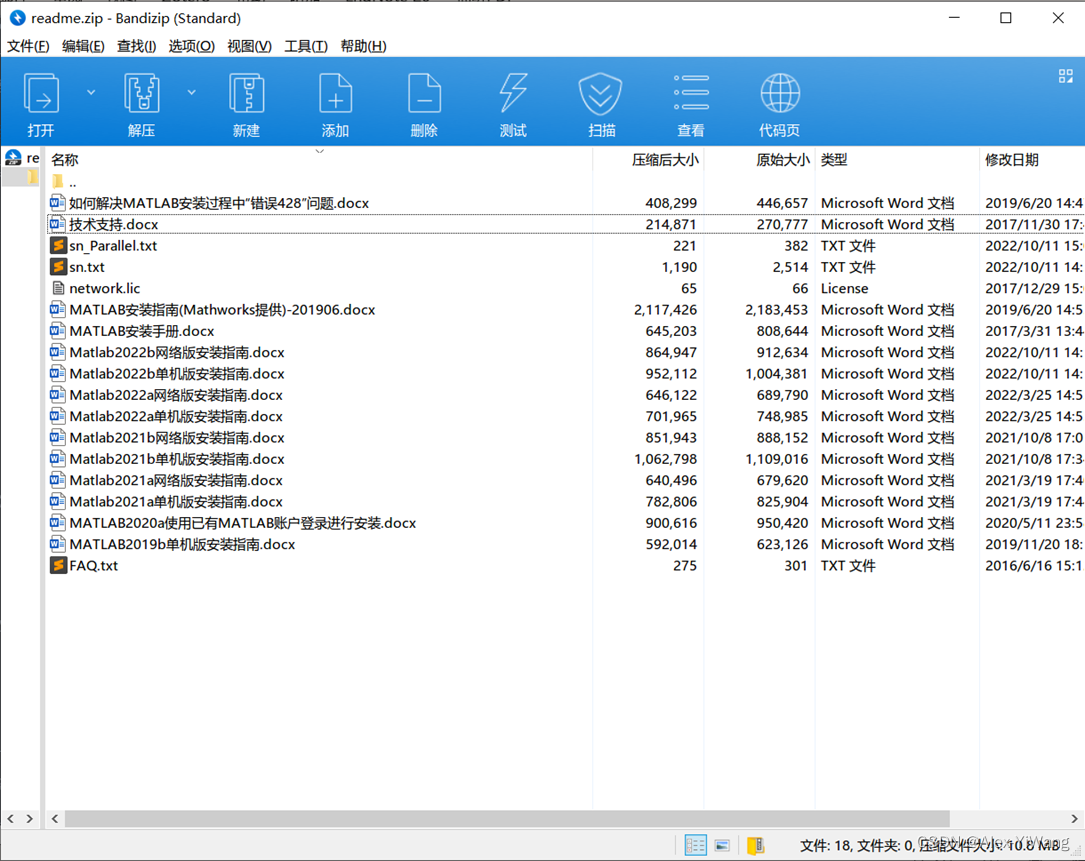The height and width of the screenshot is (861, 1085).
Task: Switch to details list view in status bar
Action: pos(695,845)
